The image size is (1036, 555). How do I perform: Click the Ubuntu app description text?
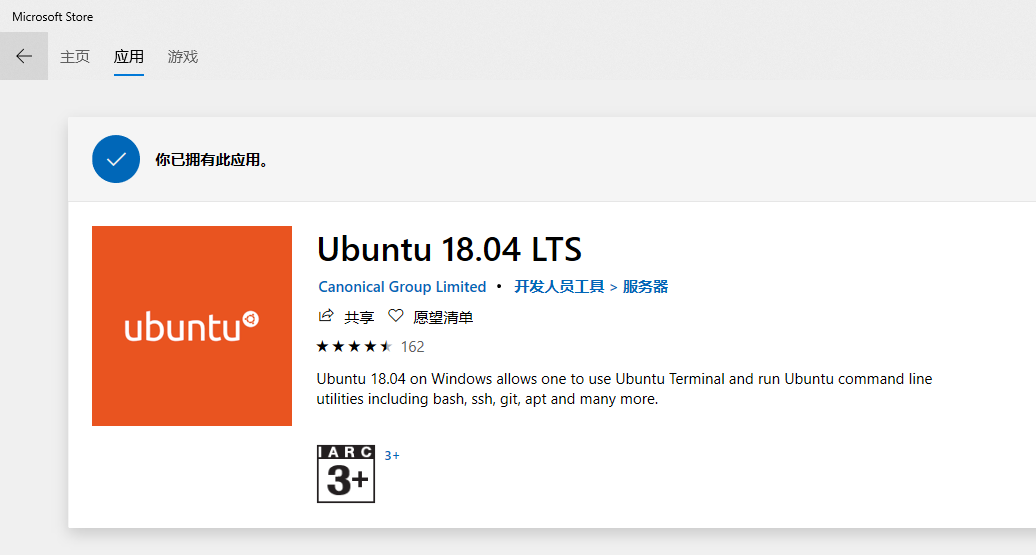point(624,389)
